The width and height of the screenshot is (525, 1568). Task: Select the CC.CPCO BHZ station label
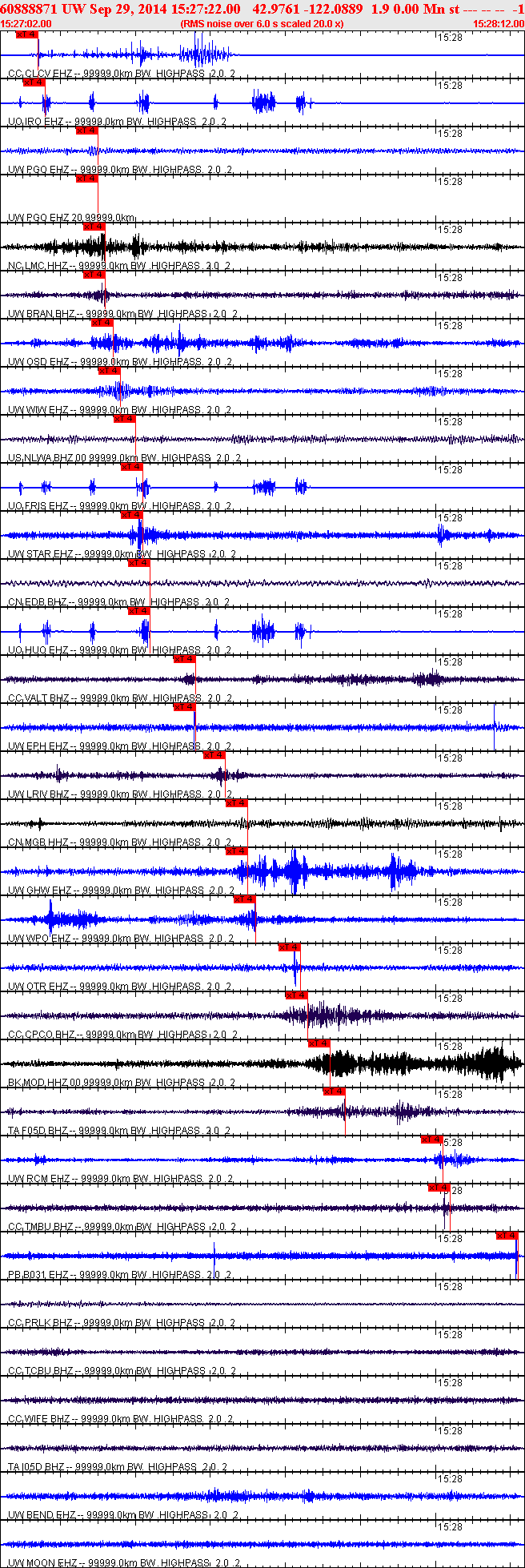pos(123,1035)
